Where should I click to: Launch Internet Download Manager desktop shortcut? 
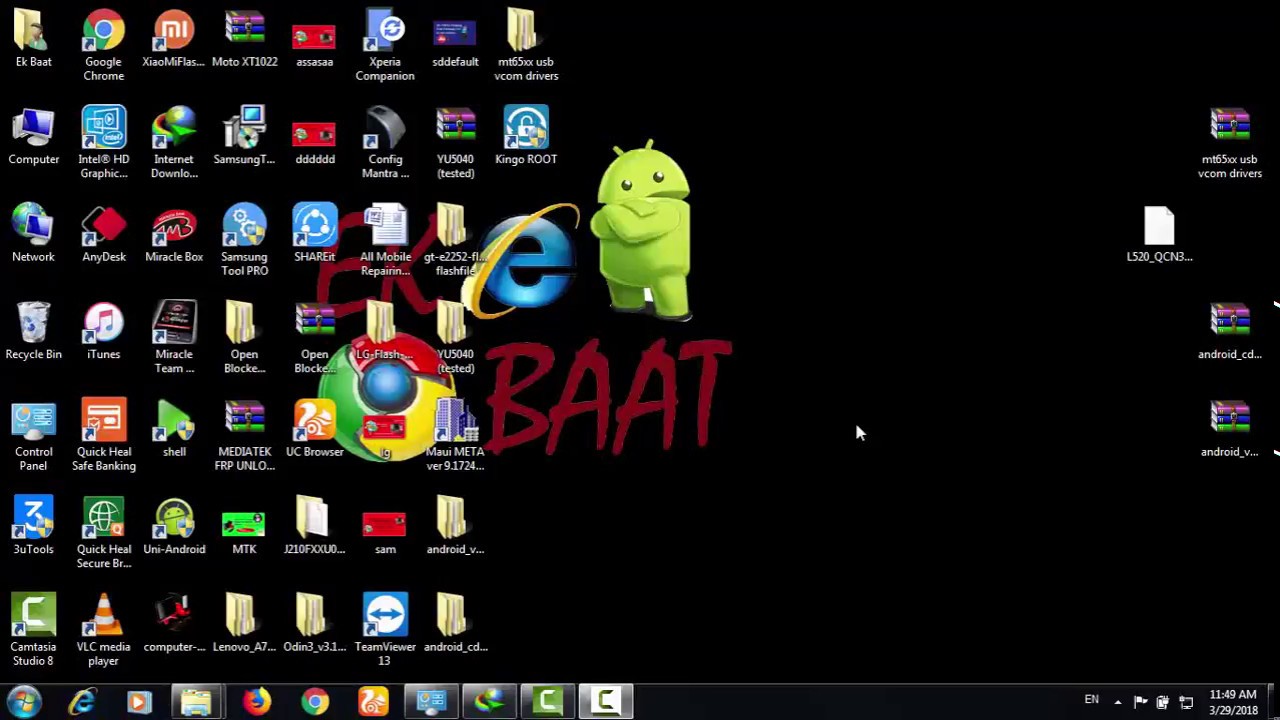click(x=174, y=143)
